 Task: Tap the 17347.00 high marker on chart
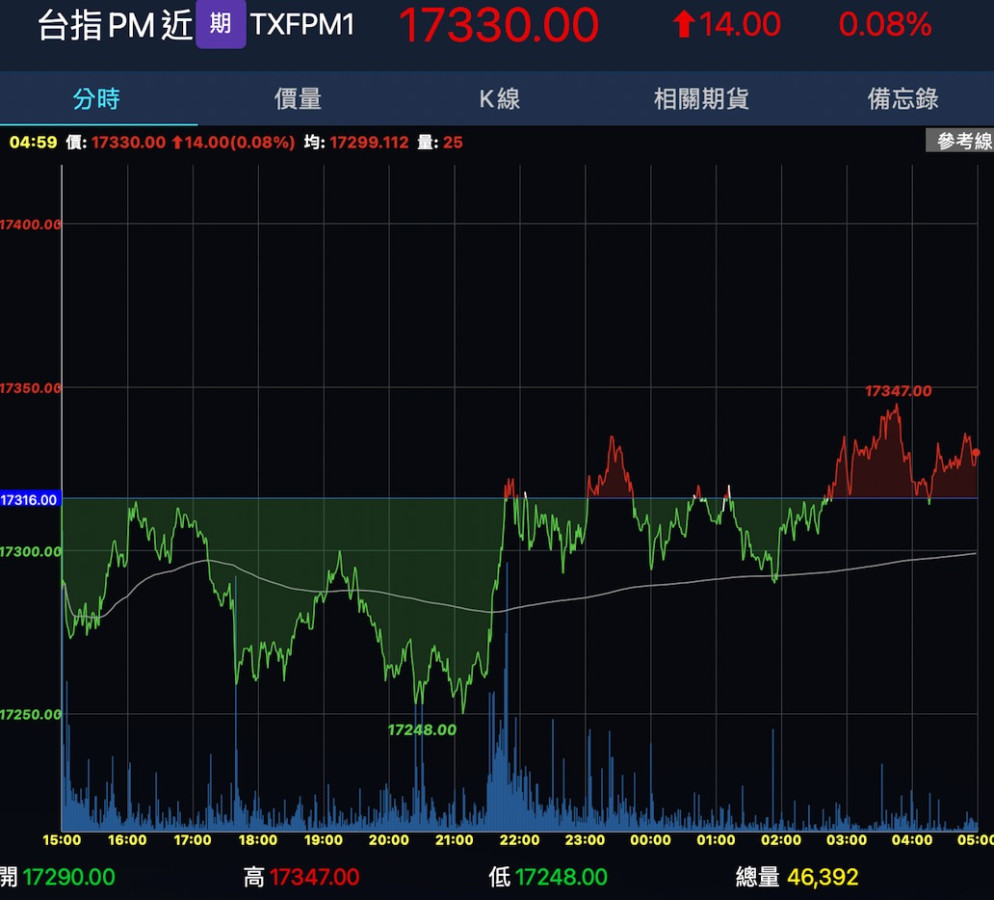(898, 391)
